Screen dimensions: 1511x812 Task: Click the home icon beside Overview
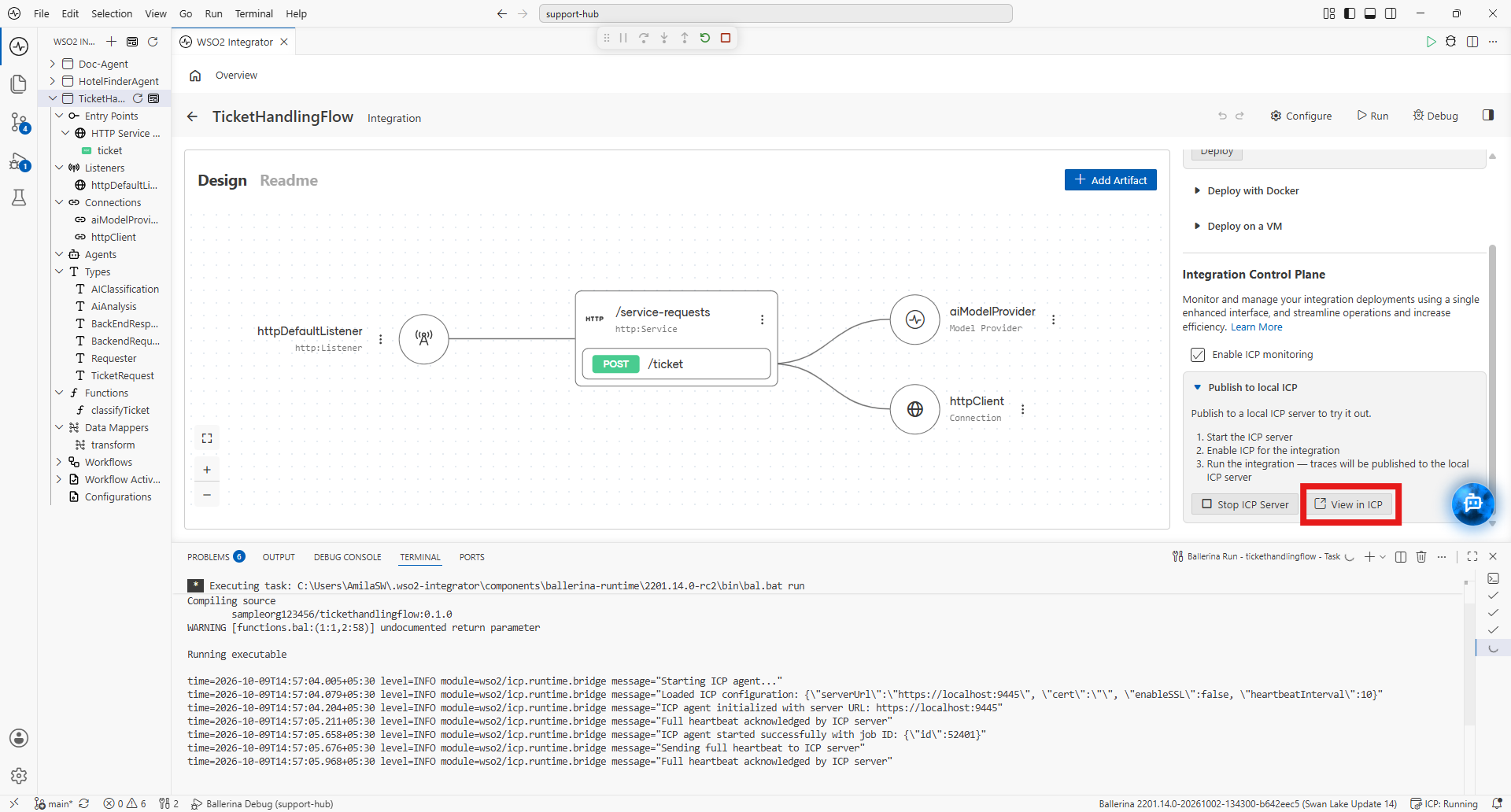[195, 76]
